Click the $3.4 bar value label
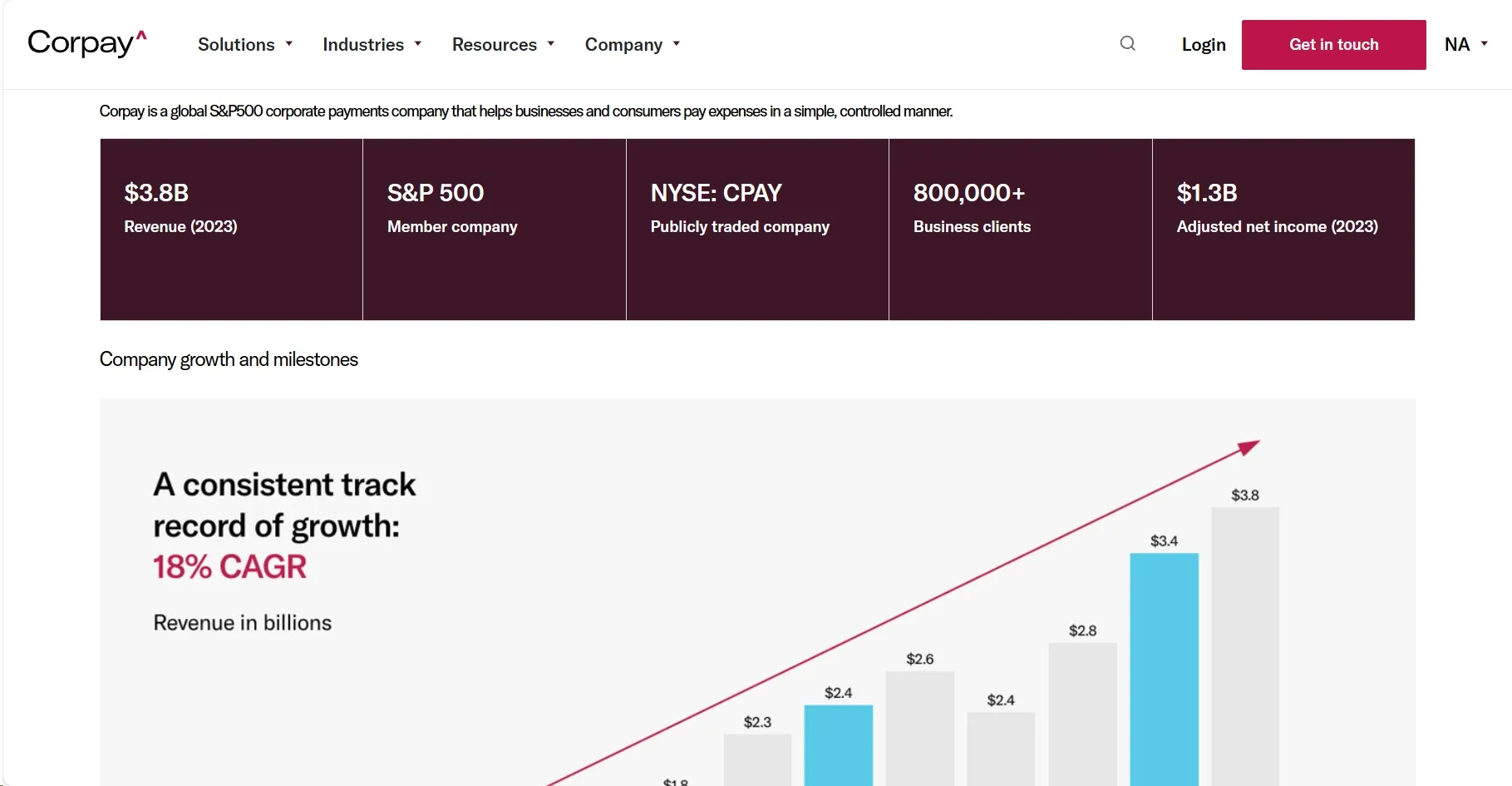The height and width of the screenshot is (786, 1512). [1164, 541]
